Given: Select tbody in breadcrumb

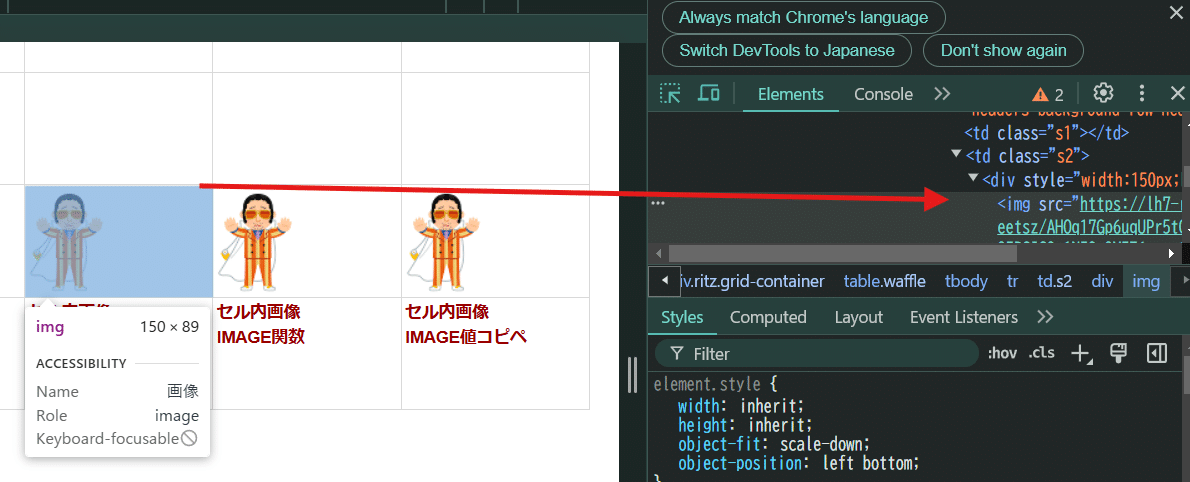Looking at the screenshot, I should (966, 282).
